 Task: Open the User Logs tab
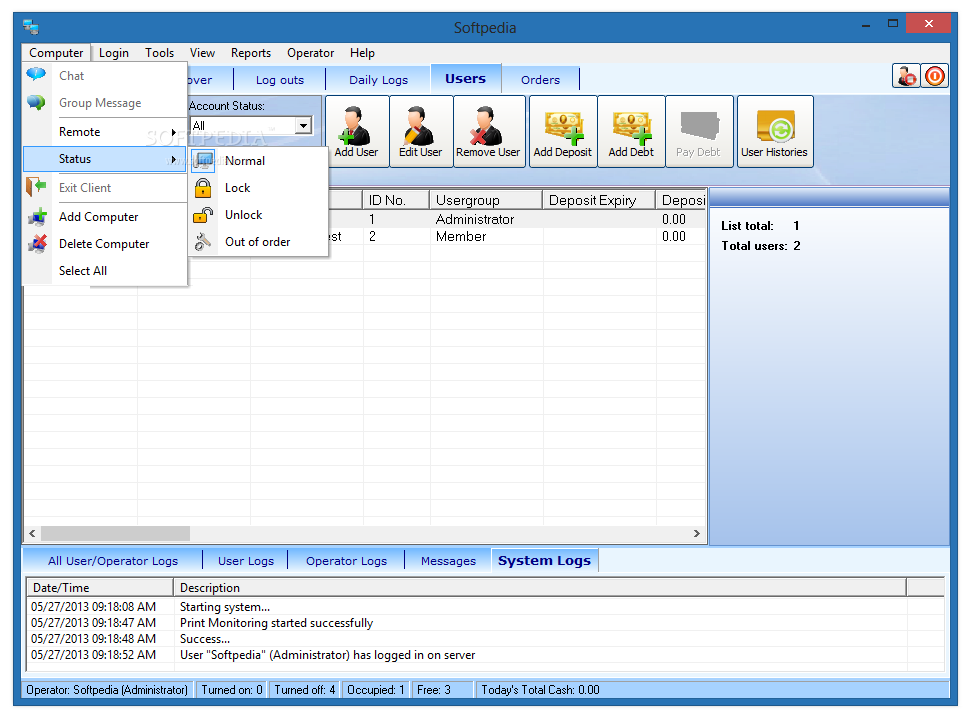point(246,561)
